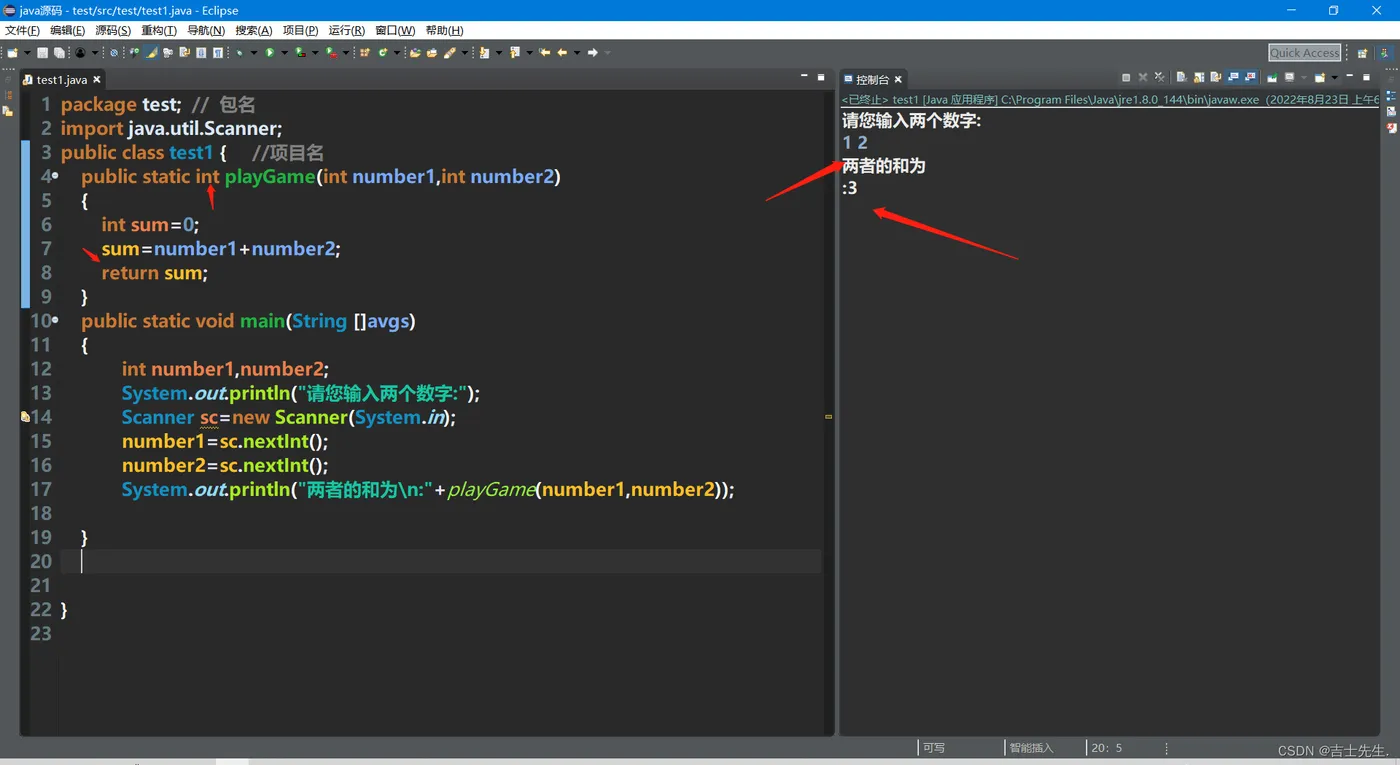Click Remove Launch X icon in console
This screenshot has height=765, width=1400.
(x=1143, y=77)
